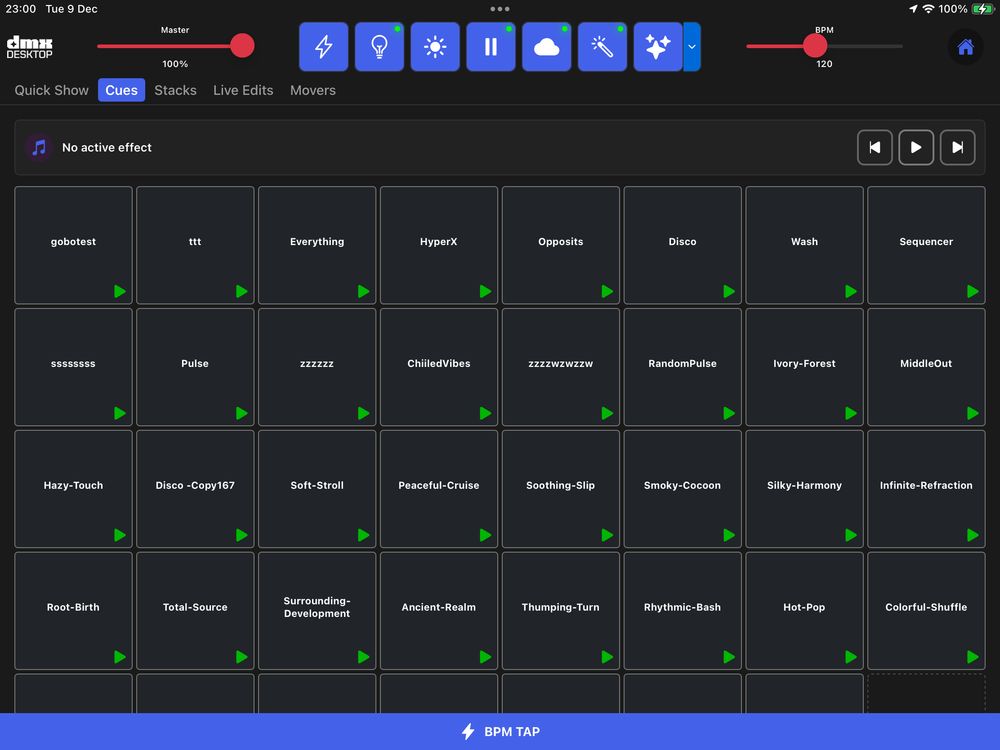Click the dmx Desktop logo
Viewport: 1000px width, 750px height.
click(x=29, y=47)
